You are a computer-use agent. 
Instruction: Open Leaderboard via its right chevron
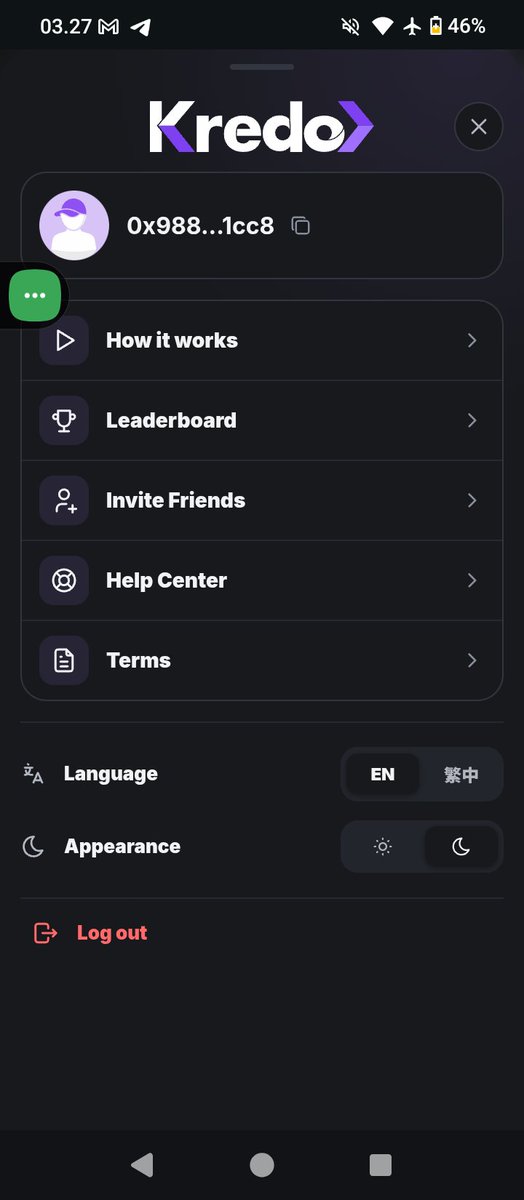point(472,420)
